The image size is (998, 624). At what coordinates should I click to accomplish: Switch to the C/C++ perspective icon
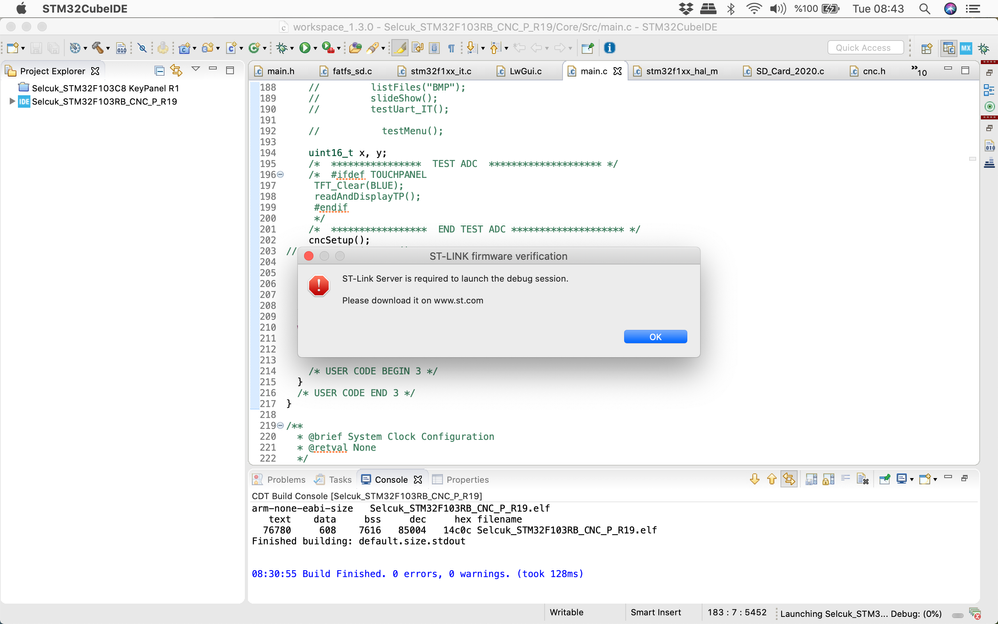[948, 48]
